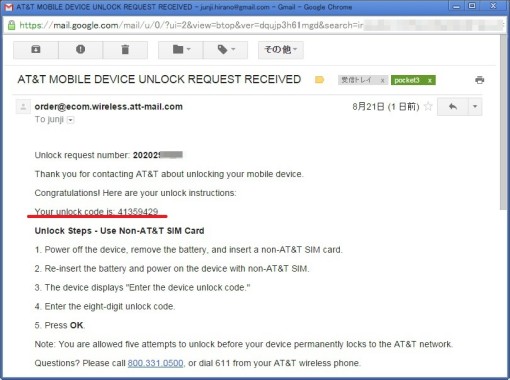This screenshot has height=380, width=510.
Task: Open the 800.331.0500 phone link
Action: coord(155,363)
